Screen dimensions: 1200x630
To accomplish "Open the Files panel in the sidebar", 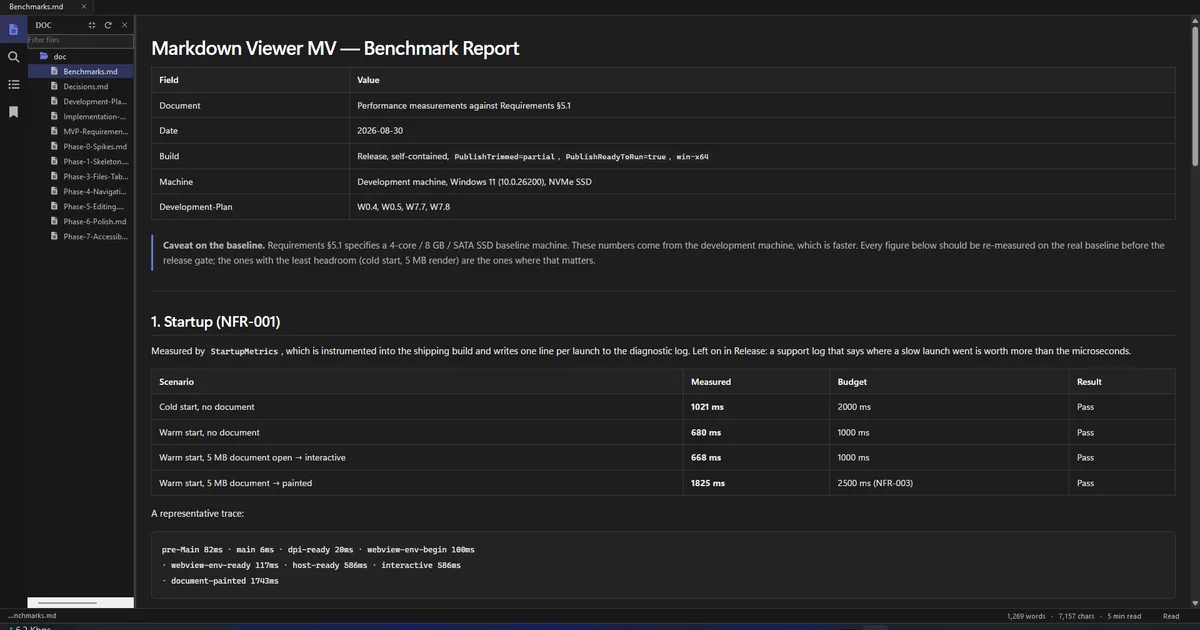I will [13, 29].
